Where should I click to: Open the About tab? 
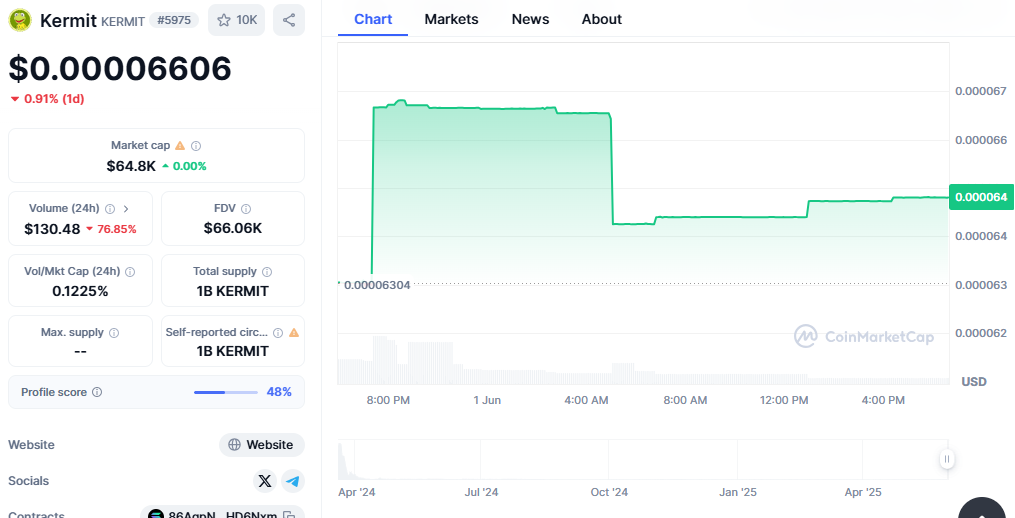tap(601, 19)
